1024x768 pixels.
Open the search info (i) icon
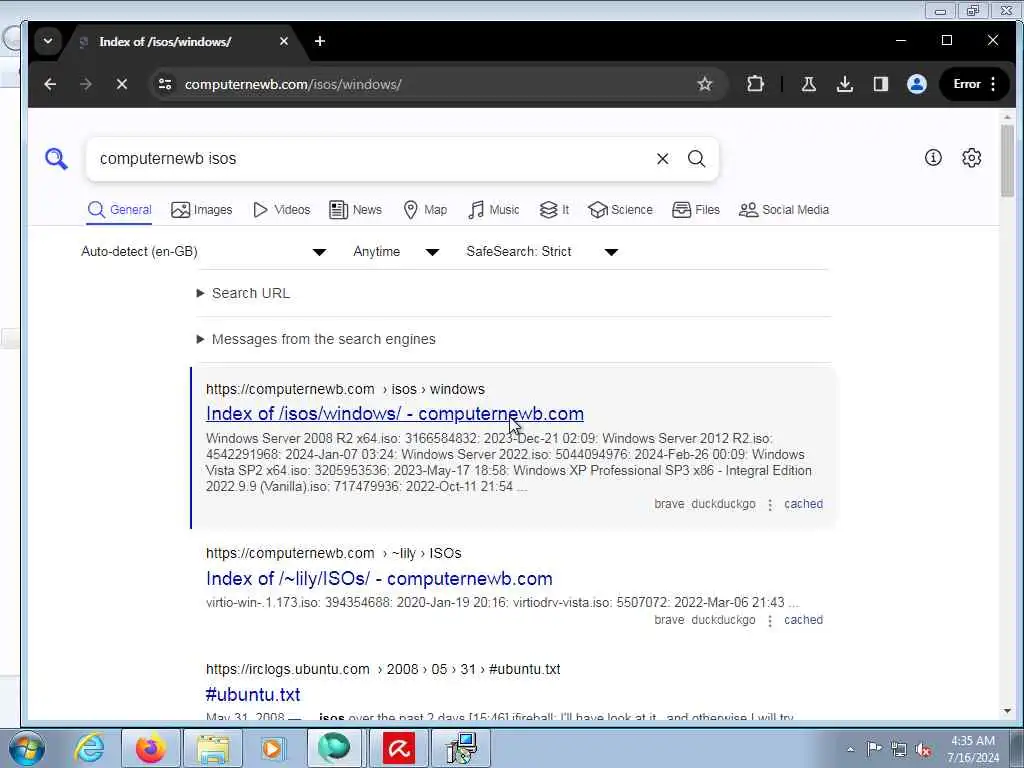[x=933, y=157]
